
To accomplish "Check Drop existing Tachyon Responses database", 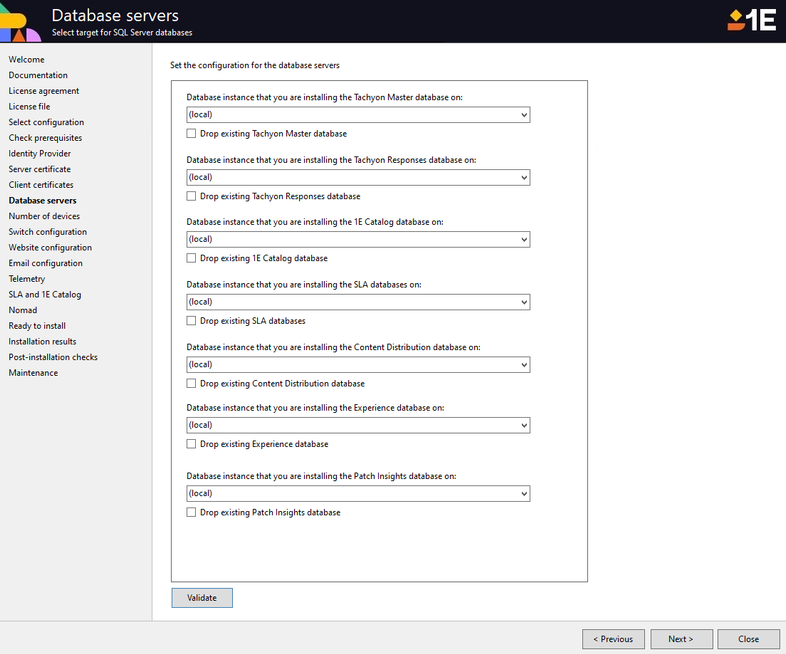I will click(x=191, y=196).
